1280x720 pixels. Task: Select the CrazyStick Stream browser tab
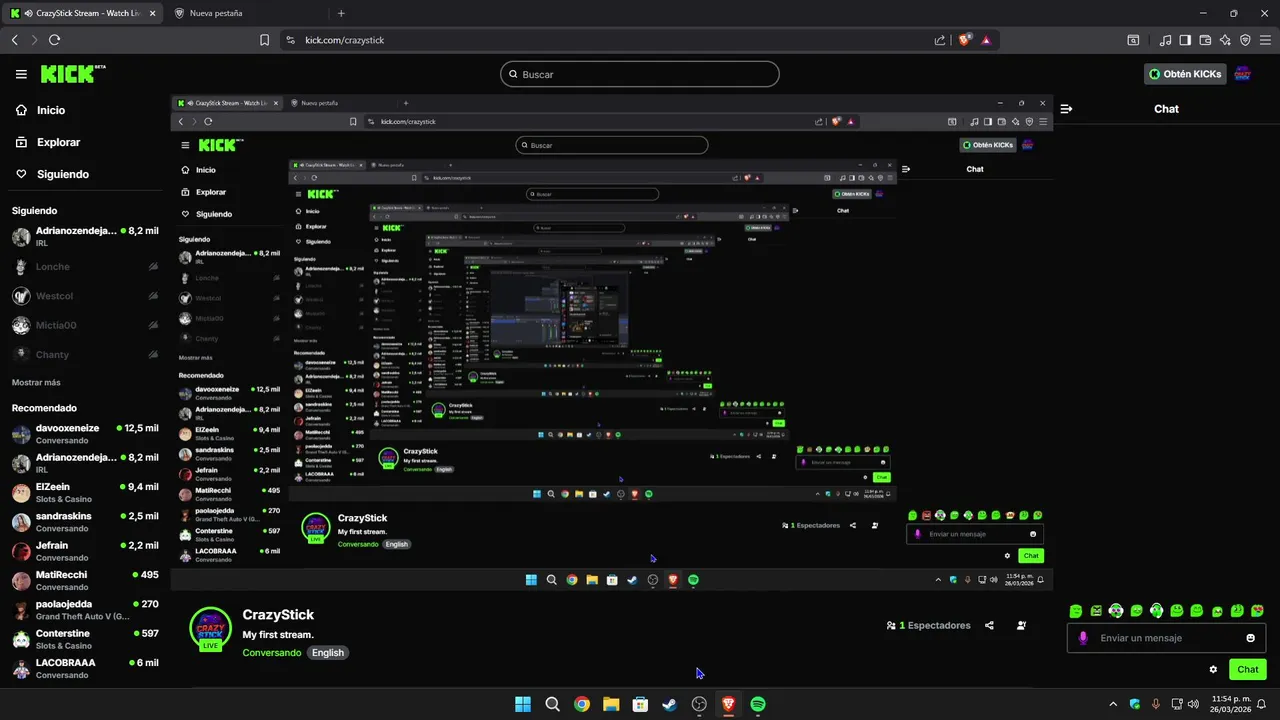tap(84, 13)
